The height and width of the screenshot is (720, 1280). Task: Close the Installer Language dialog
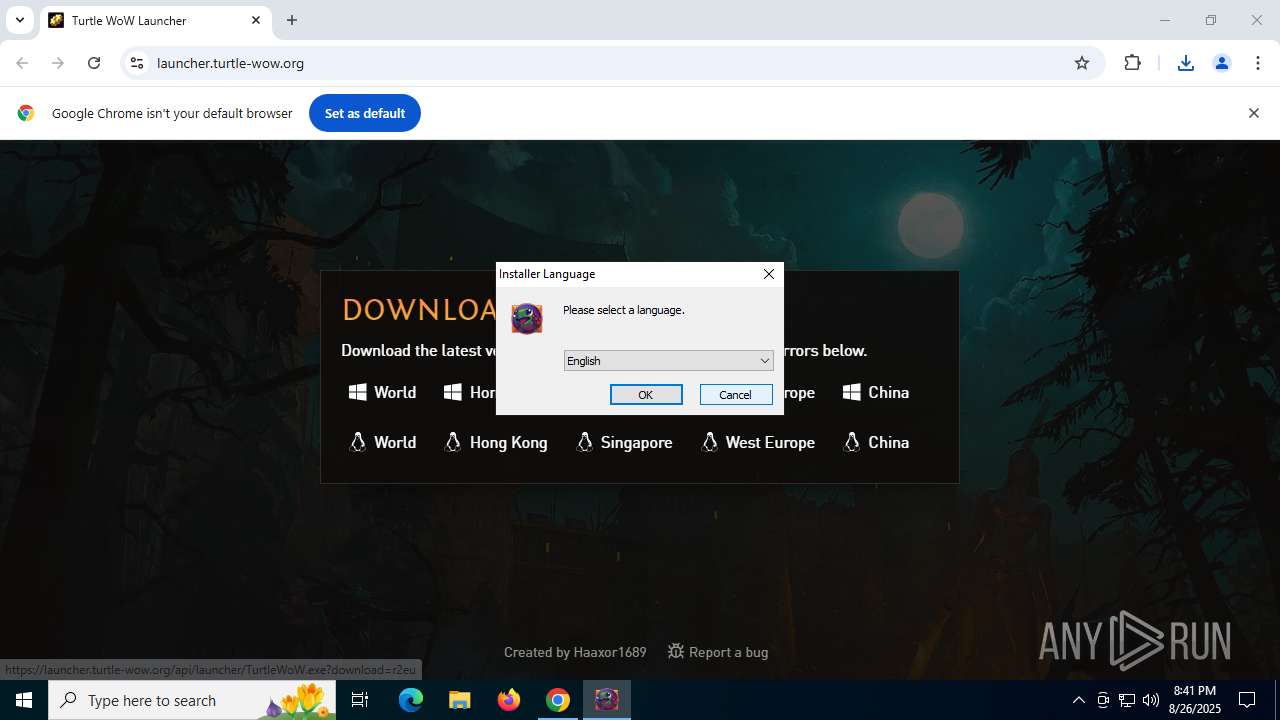[x=768, y=274]
